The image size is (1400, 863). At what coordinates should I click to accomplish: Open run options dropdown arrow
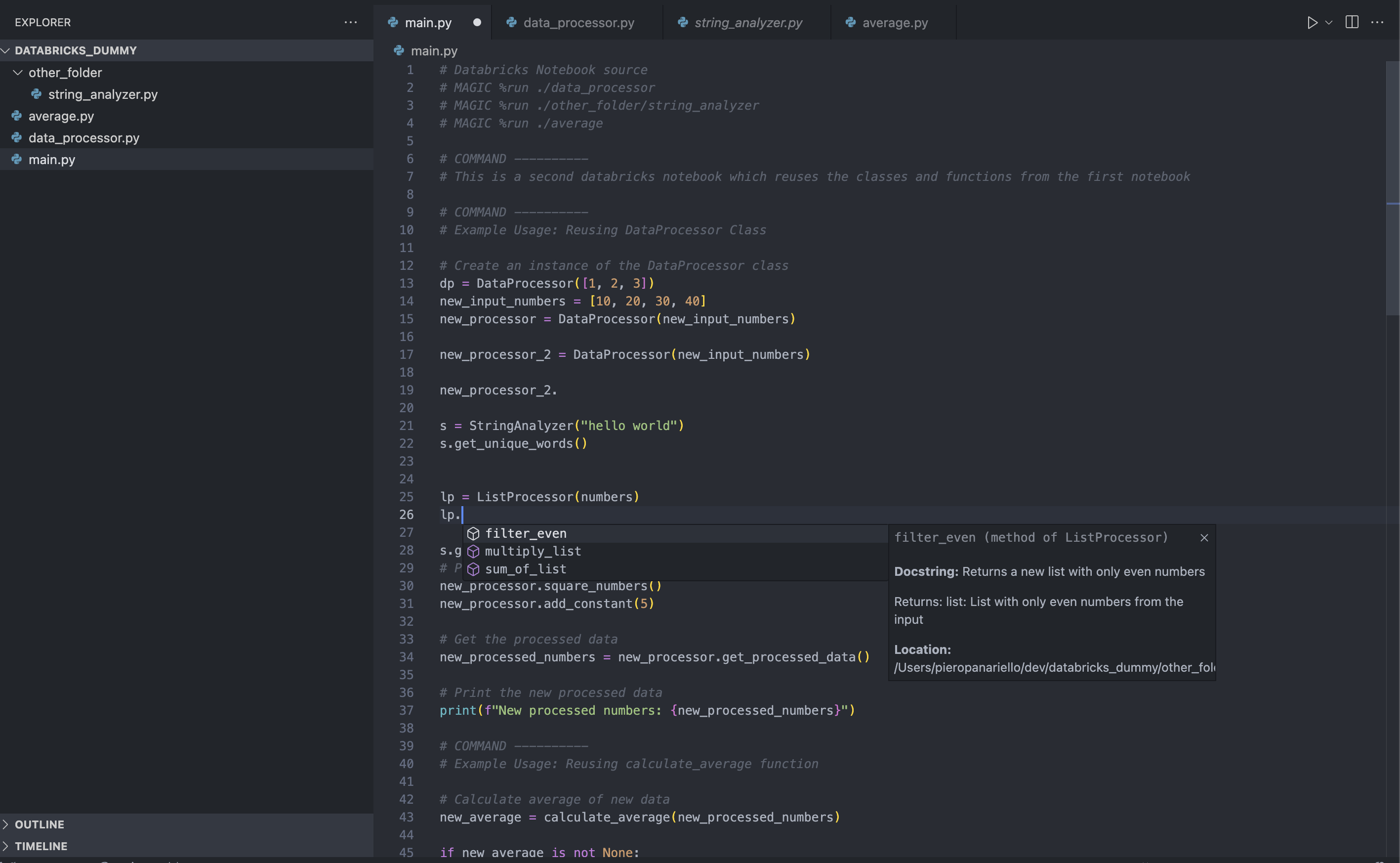pyautogui.click(x=1329, y=22)
